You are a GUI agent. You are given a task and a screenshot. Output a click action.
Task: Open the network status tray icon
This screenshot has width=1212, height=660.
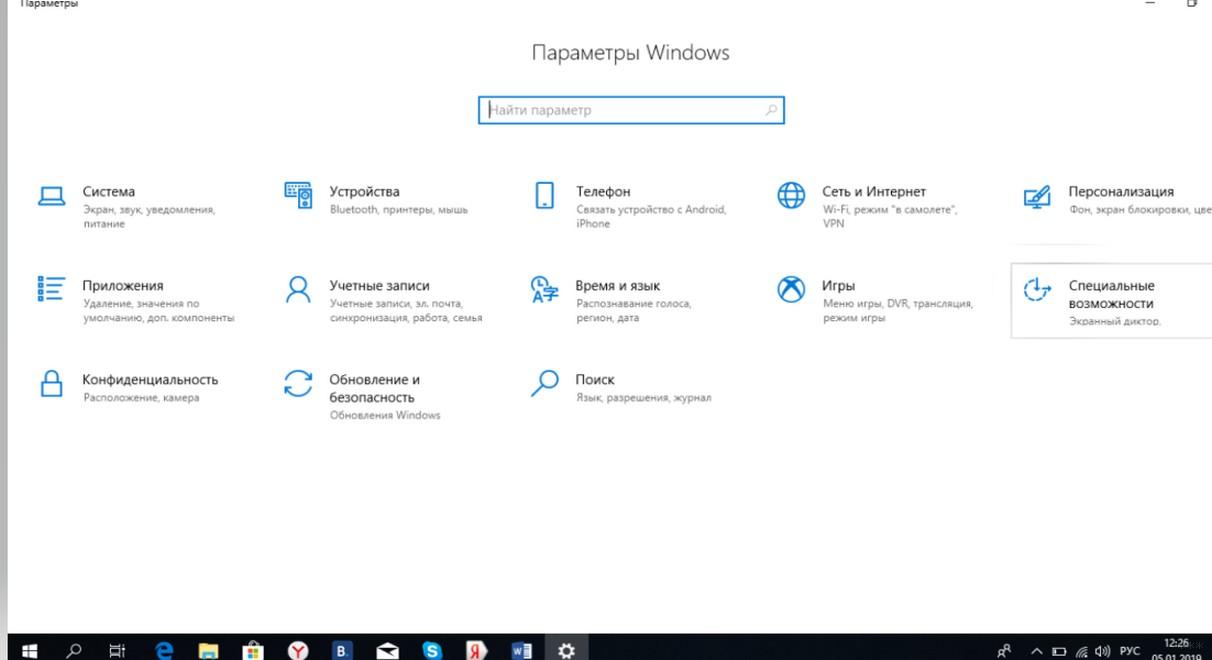coord(1082,651)
